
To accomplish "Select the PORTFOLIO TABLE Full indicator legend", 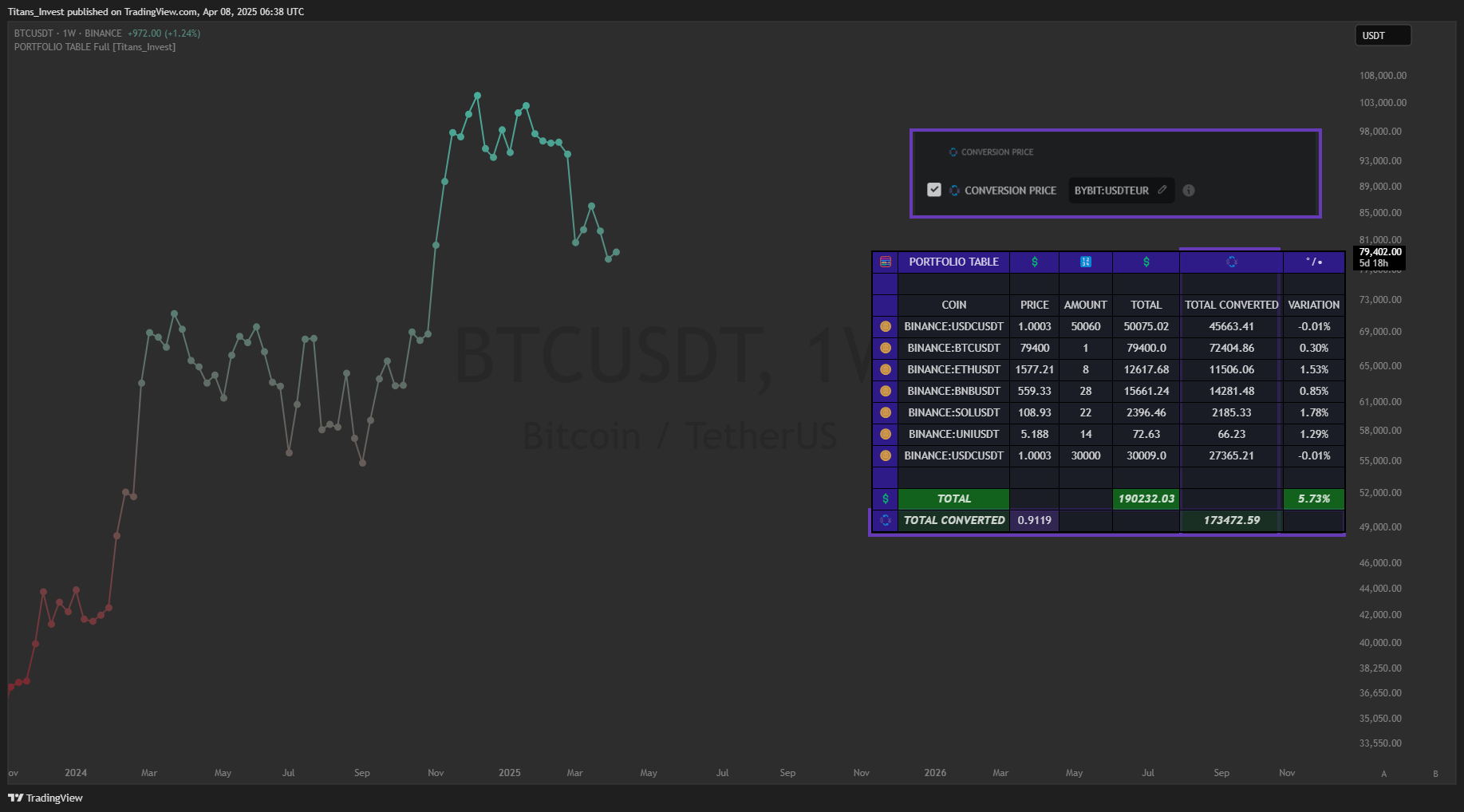I will tap(95, 47).
